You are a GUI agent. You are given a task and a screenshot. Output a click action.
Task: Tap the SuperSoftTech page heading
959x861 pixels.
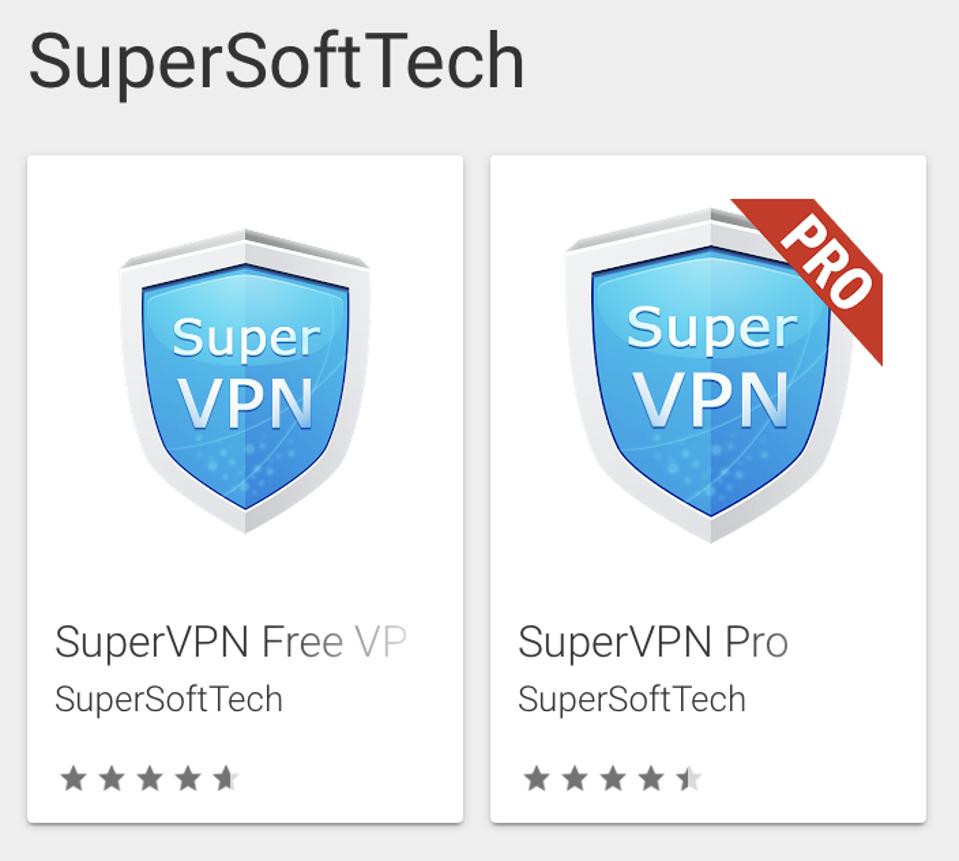coord(276,60)
